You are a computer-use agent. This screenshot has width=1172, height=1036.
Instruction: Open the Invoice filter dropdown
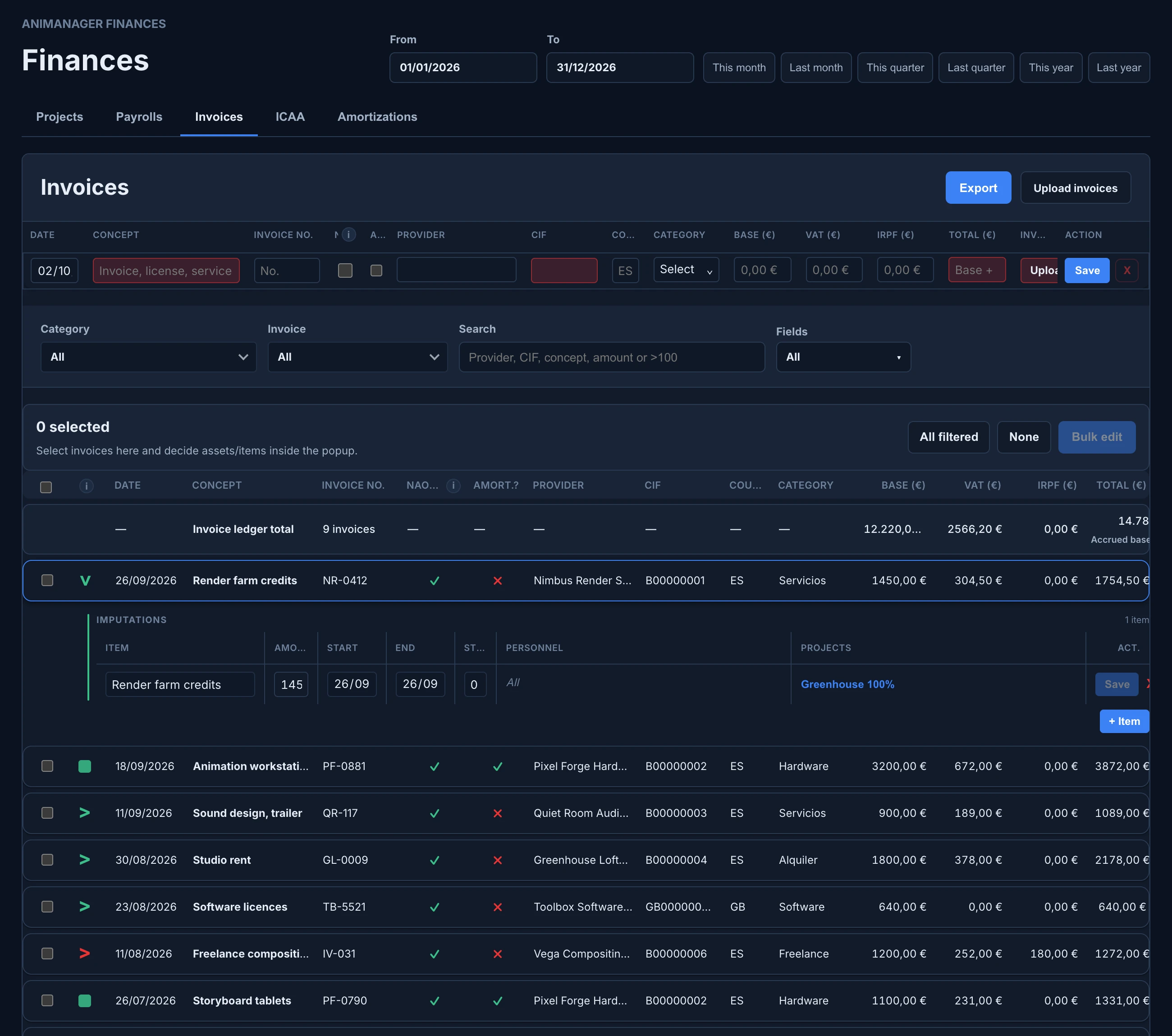(357, 357)
